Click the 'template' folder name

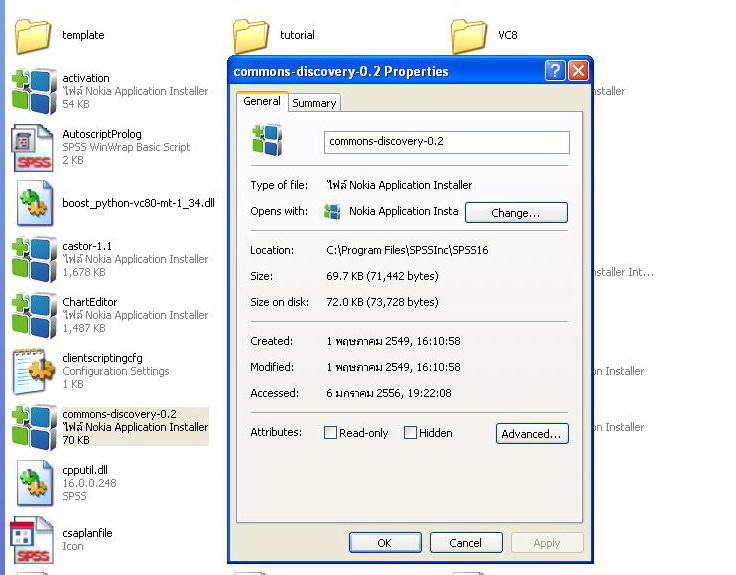pos(83,35)
